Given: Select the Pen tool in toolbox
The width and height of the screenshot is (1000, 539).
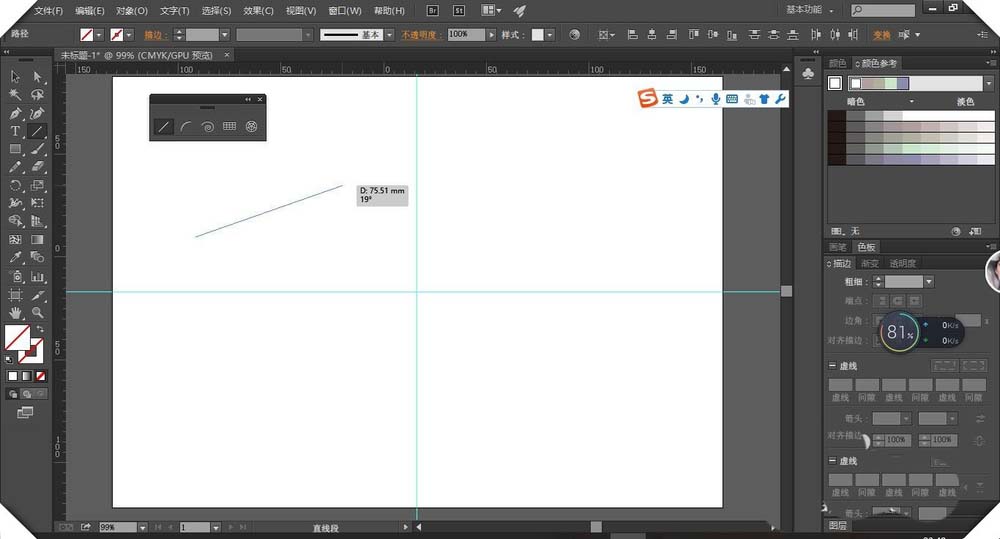Looking at the screenshot, I should pyautogui.click(x=16, y=112).
